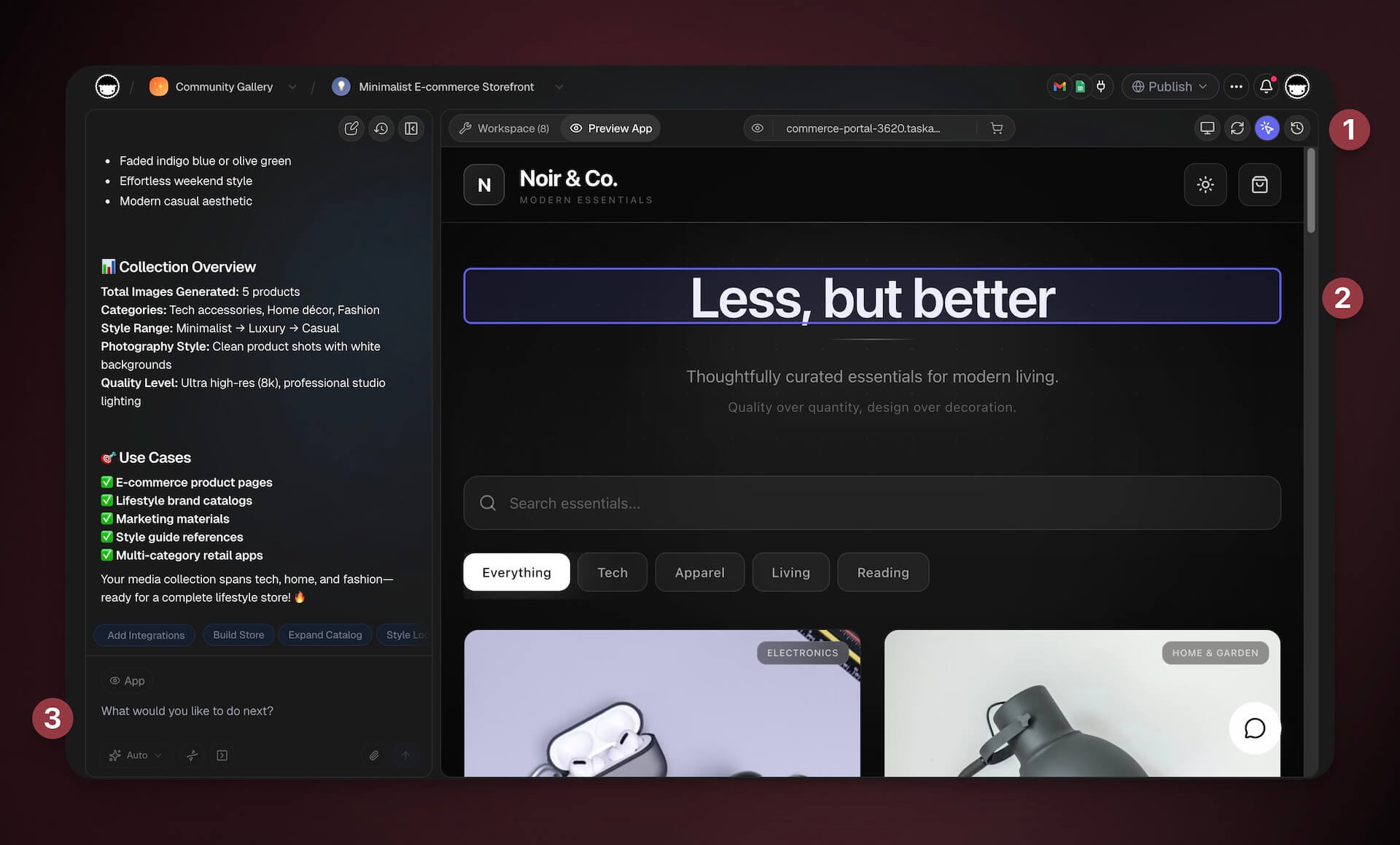Click the refresh preview icon
Viewport: 1400px width, 845px height.
(x=1237, y=128)
